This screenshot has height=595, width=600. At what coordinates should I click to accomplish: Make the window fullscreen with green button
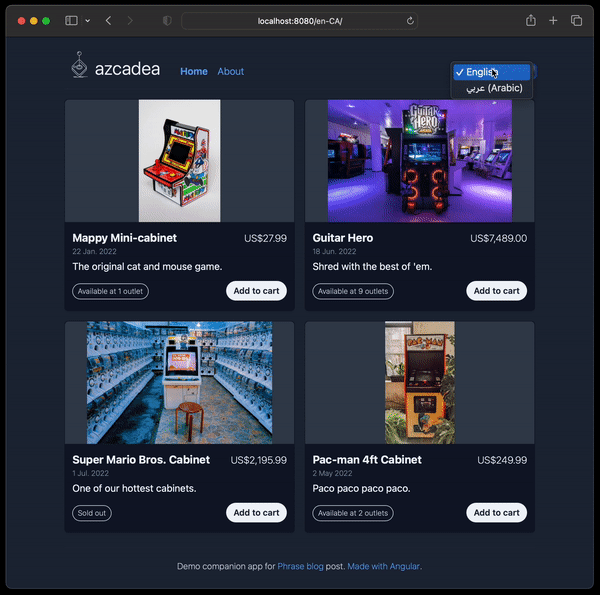pos(46,21)
